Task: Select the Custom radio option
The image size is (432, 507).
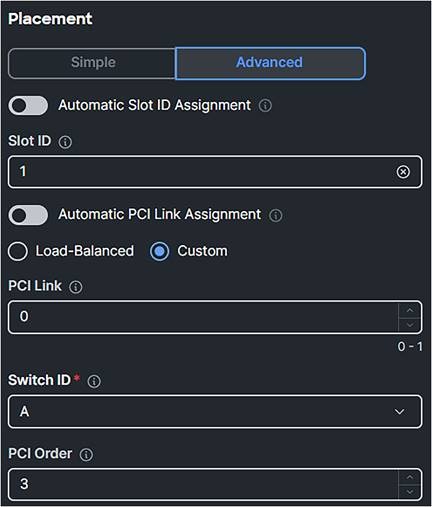Action: (159, 251)
